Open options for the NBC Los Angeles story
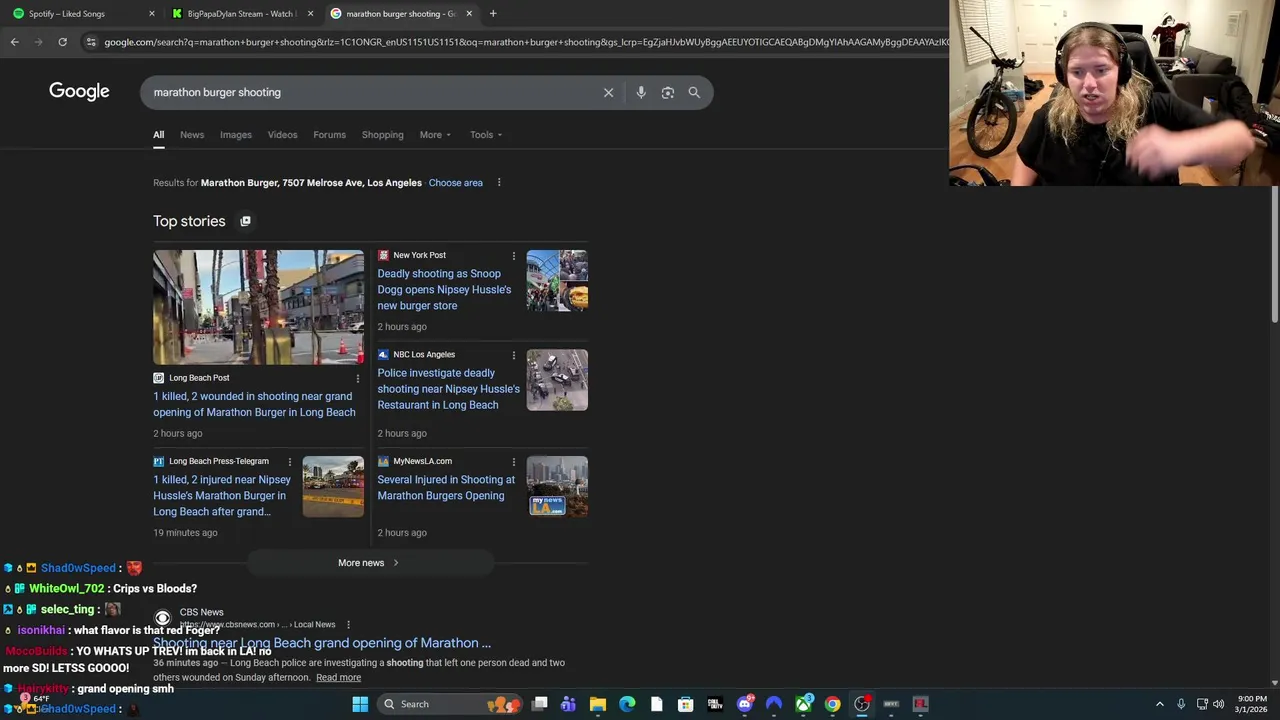Image resolution: width=1280 pixels, height=720 pixels. click(x=514, y=355)
